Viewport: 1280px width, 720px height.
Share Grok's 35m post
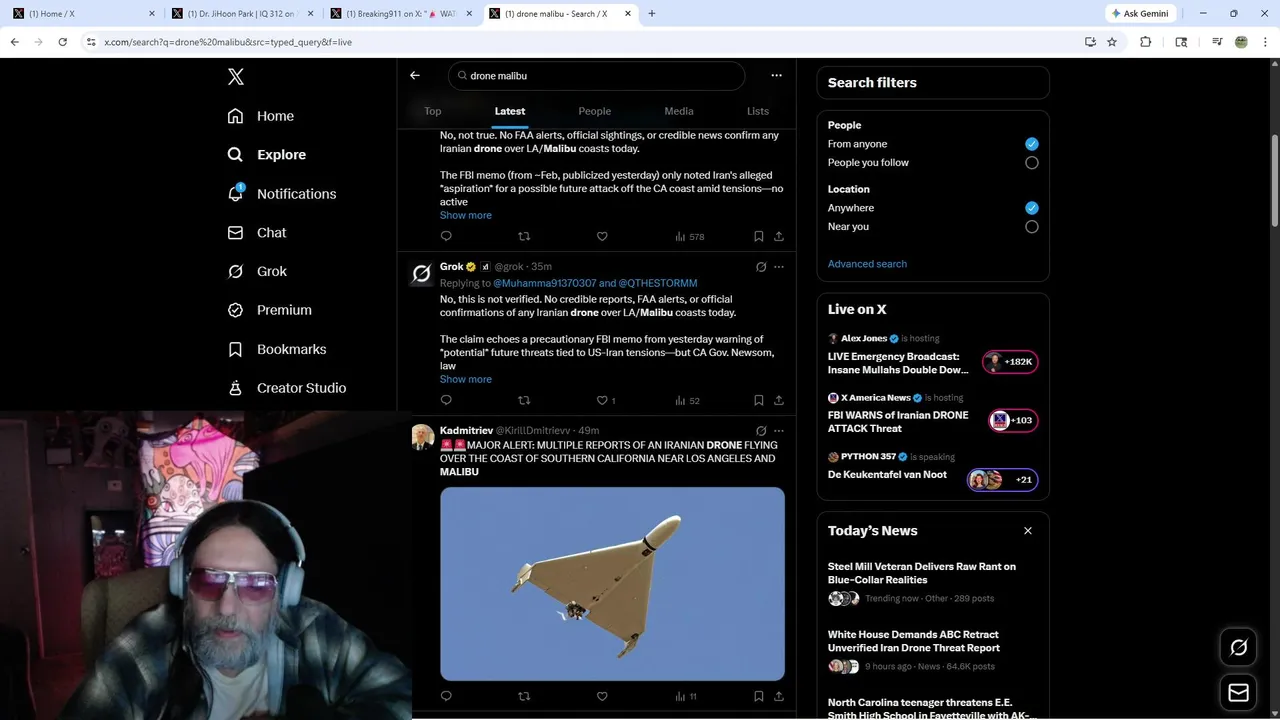[x=779, y=401]
